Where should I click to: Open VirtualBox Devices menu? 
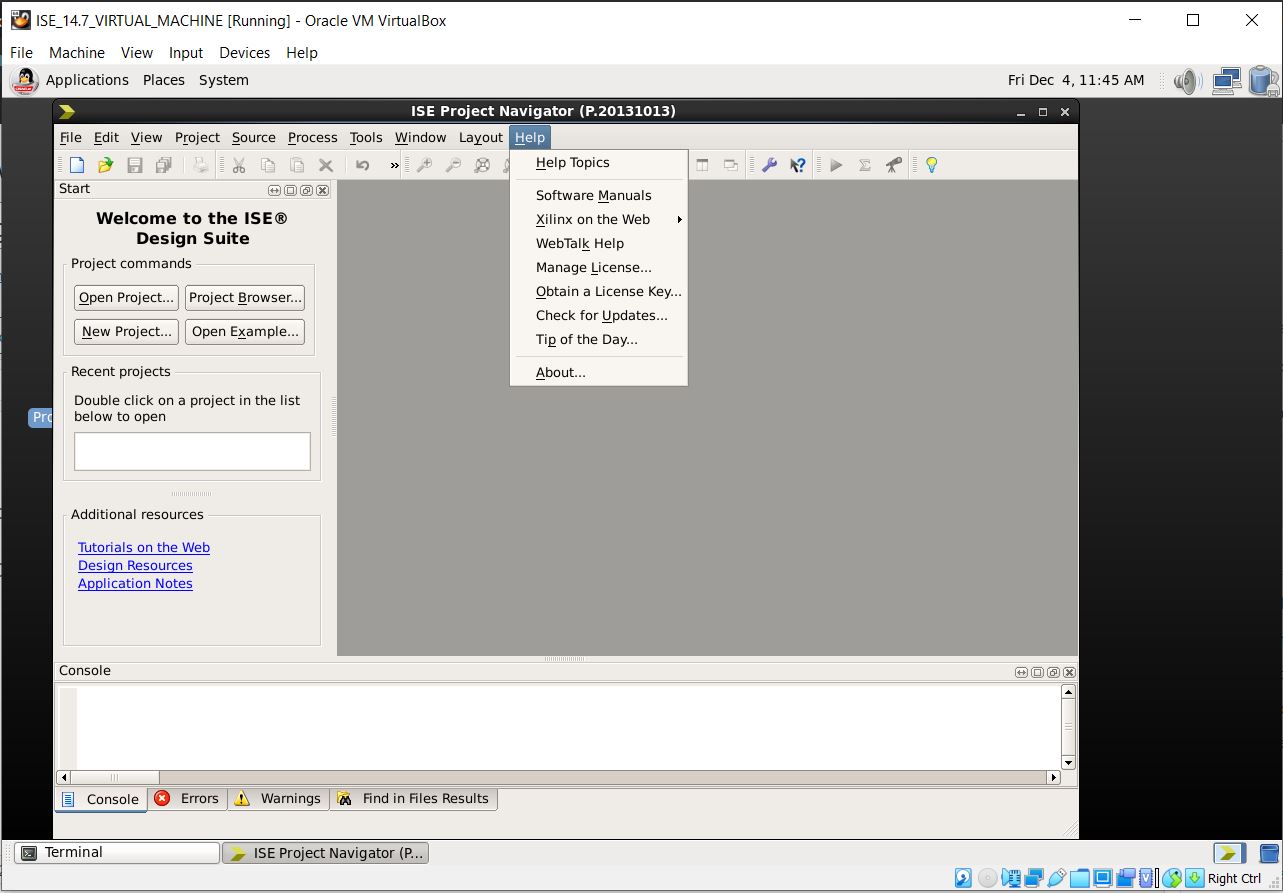click(245, 53)
